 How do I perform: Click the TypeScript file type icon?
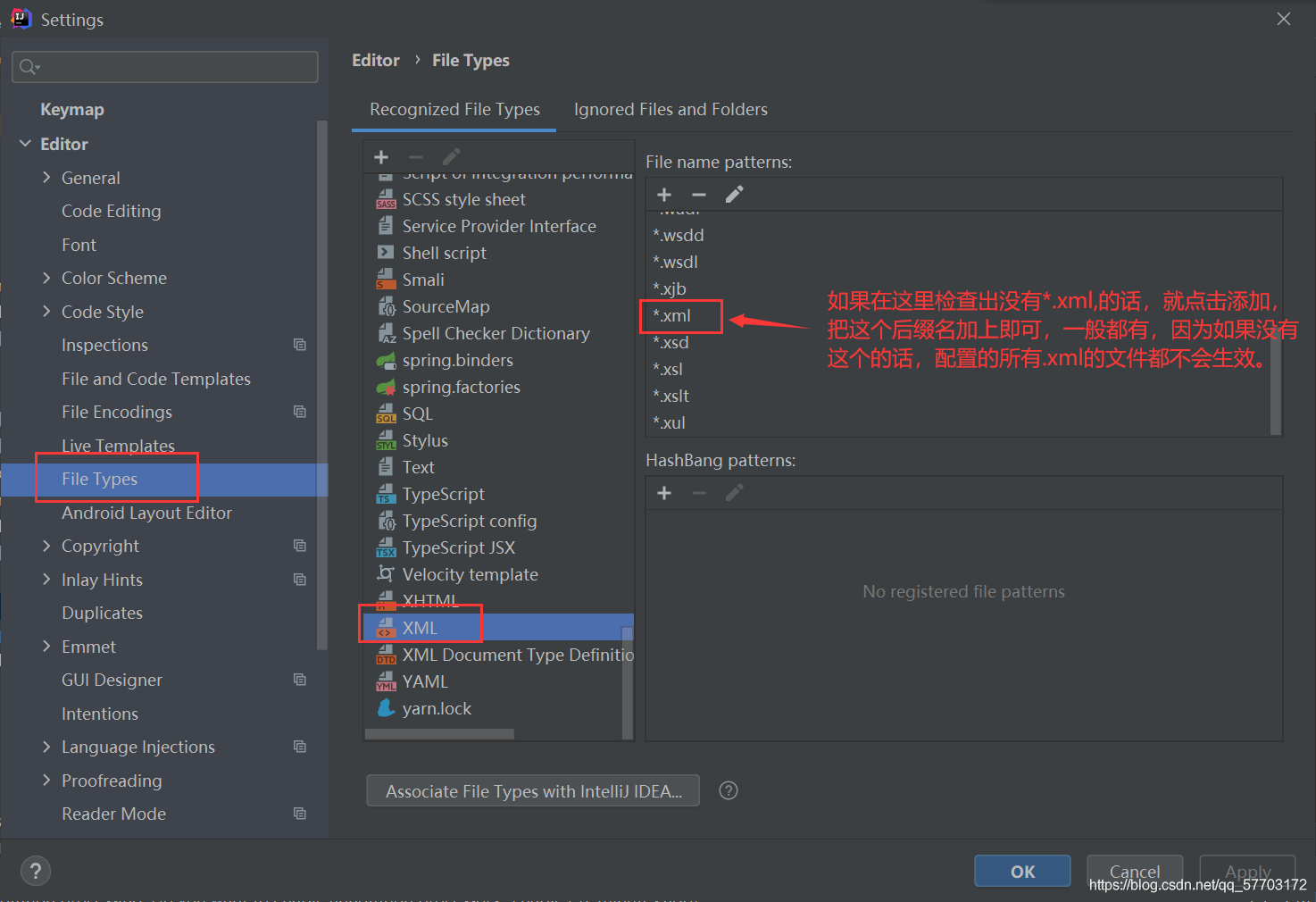point(386,494)
